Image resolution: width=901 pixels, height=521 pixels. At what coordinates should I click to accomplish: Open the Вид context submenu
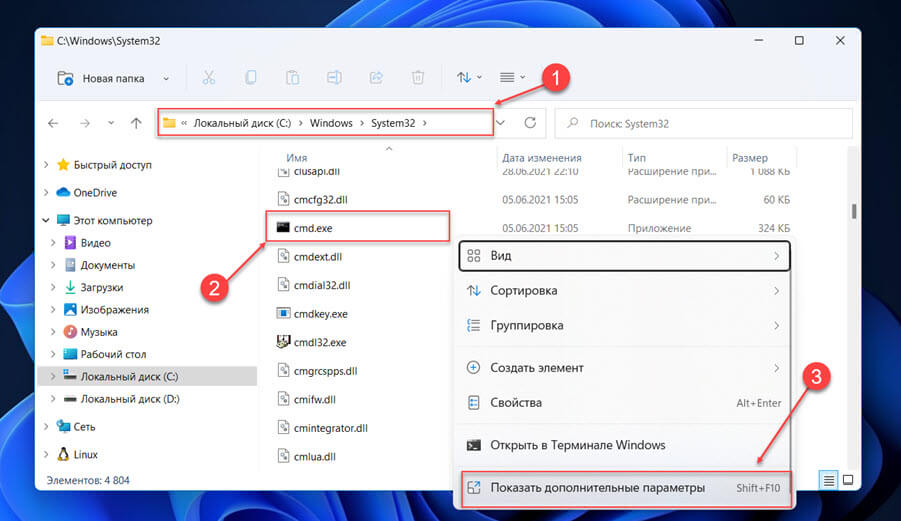(624, 256)
